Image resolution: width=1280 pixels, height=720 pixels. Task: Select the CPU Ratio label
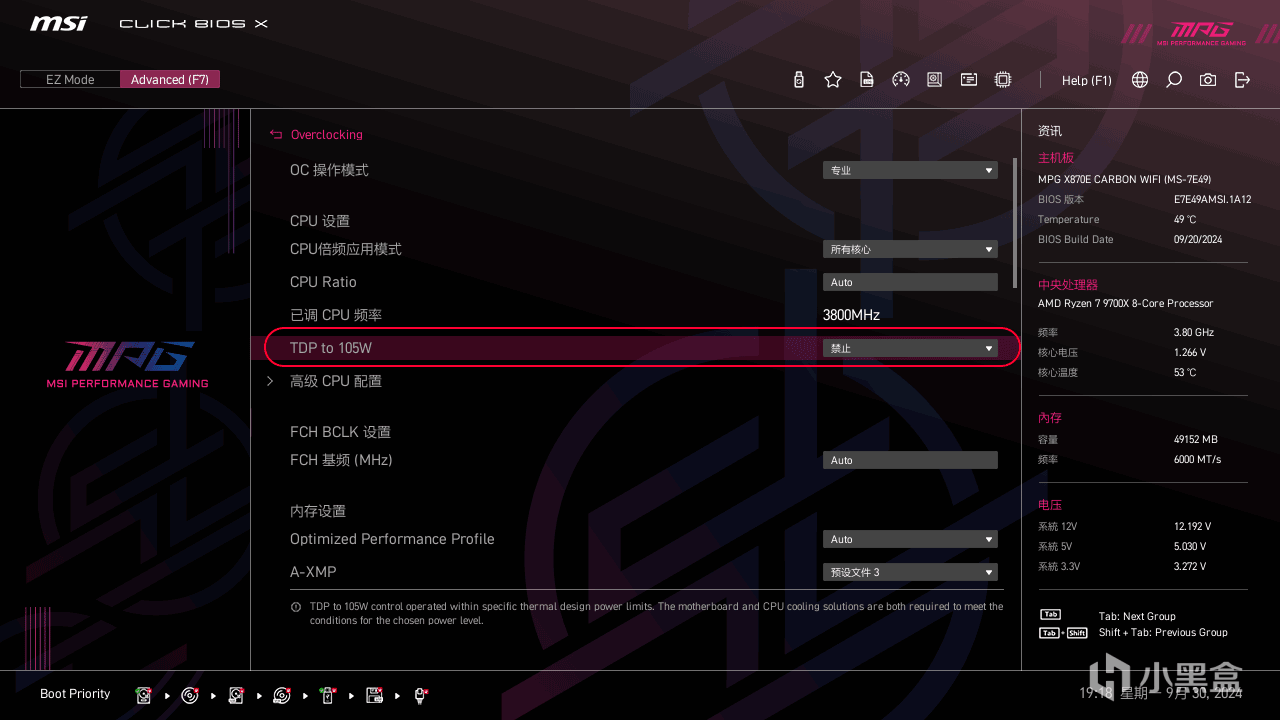(x=323, y=282)
